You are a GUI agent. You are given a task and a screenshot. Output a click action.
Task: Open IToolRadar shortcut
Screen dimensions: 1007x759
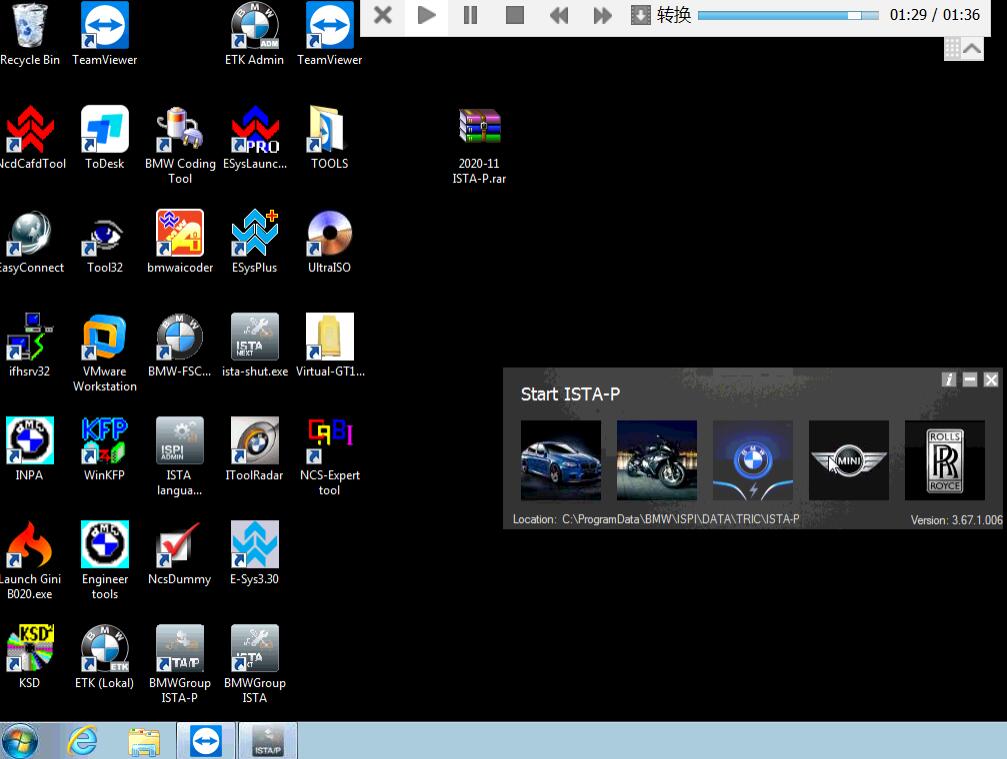tap(255, 449)
